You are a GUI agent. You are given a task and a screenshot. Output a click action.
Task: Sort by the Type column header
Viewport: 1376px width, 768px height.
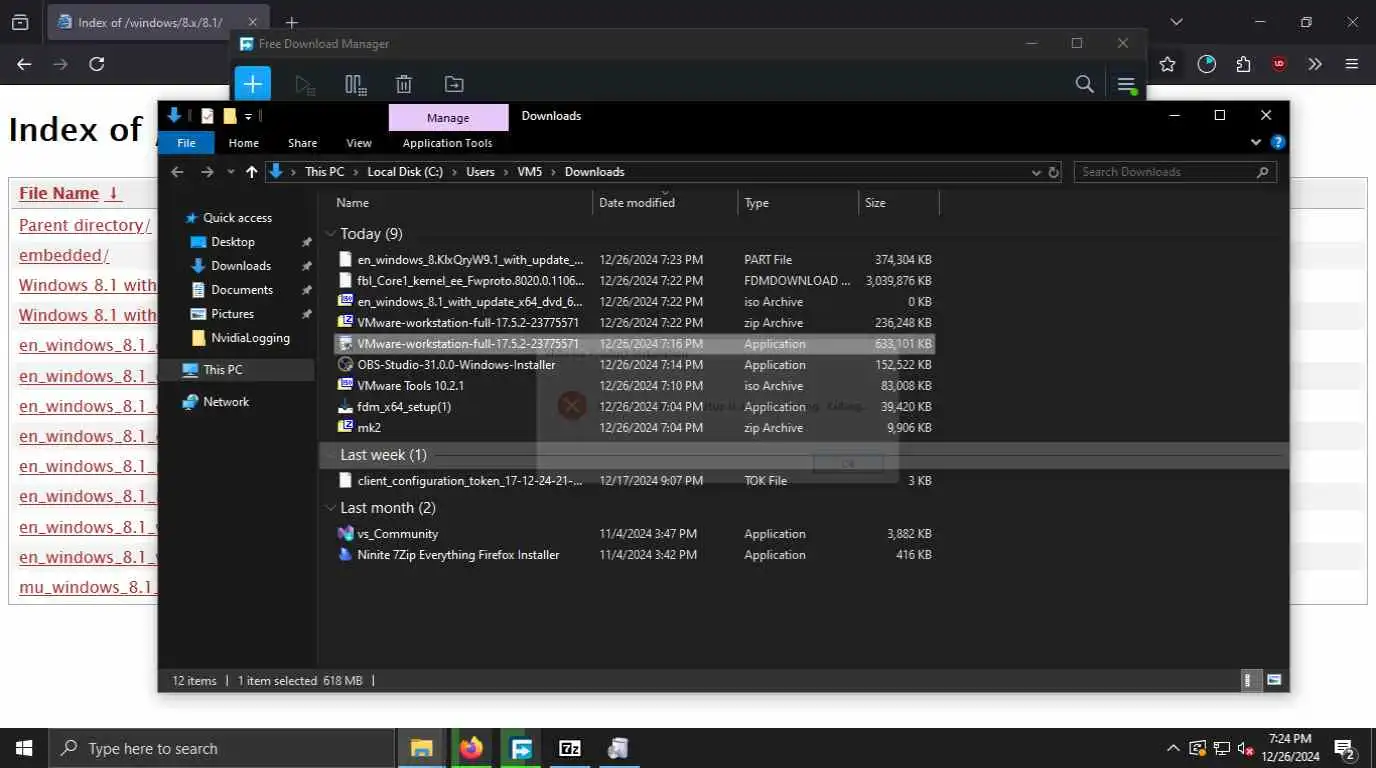798,203
